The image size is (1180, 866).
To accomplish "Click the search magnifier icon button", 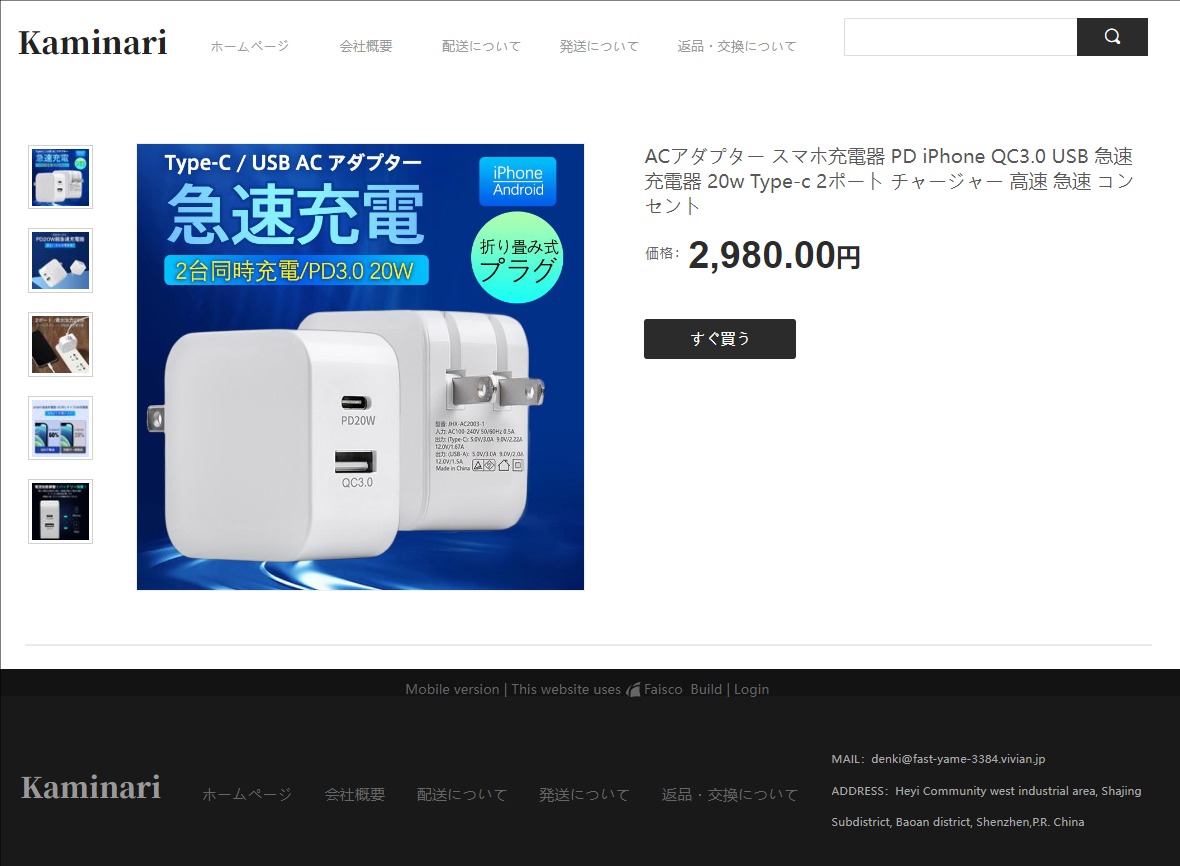I will point(1112,37).
